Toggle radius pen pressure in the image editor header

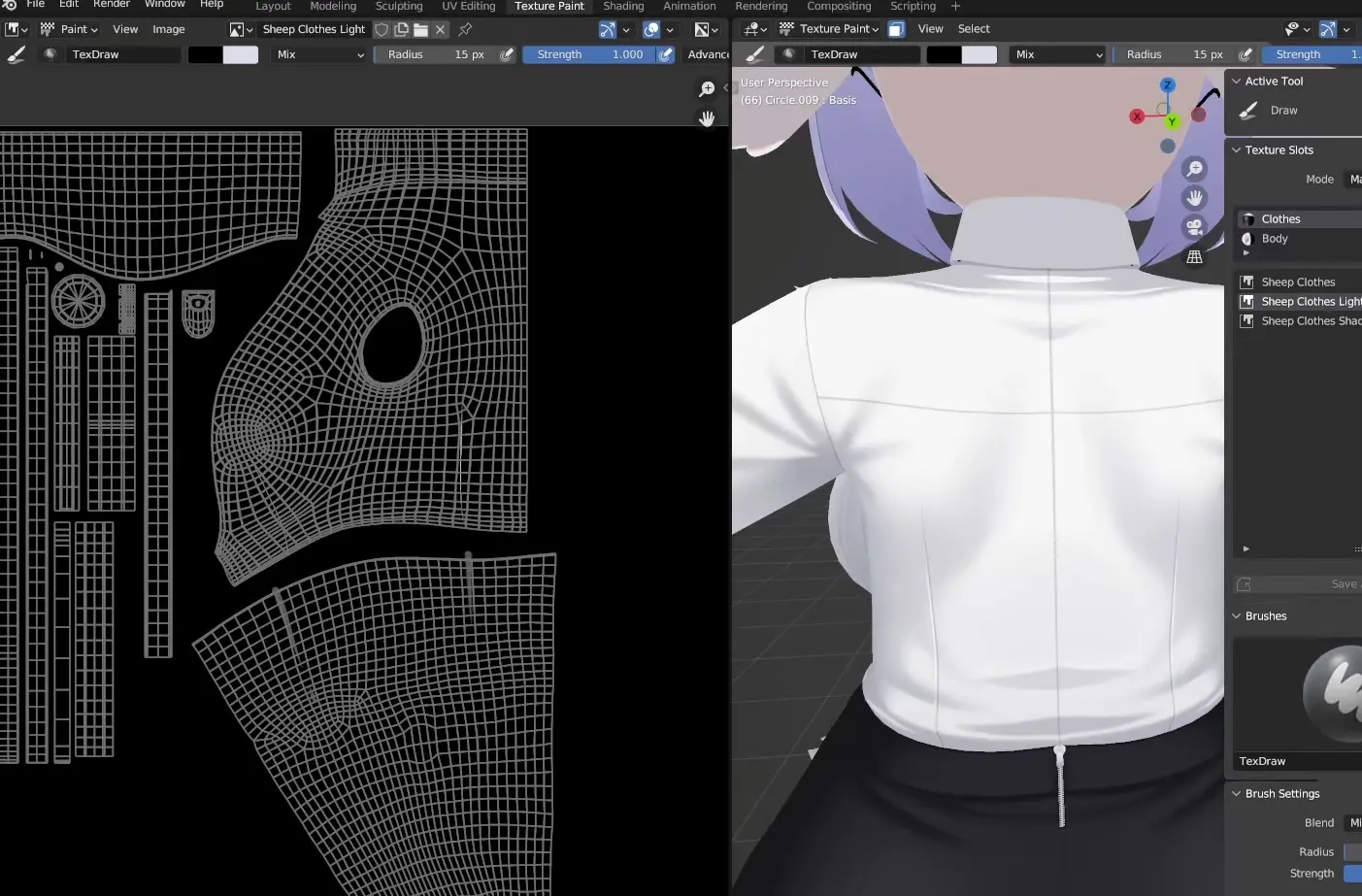507,54
